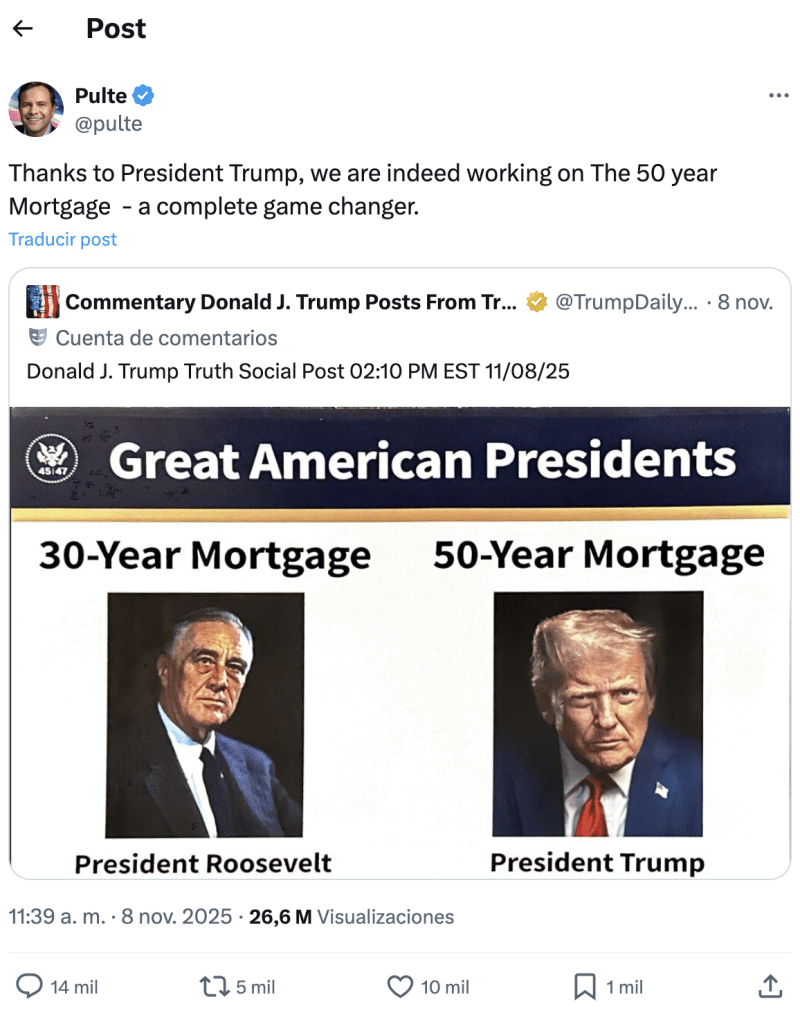Click the back arrow icon
This screenshot has width=800, height=1024.
tap(23, 28)
